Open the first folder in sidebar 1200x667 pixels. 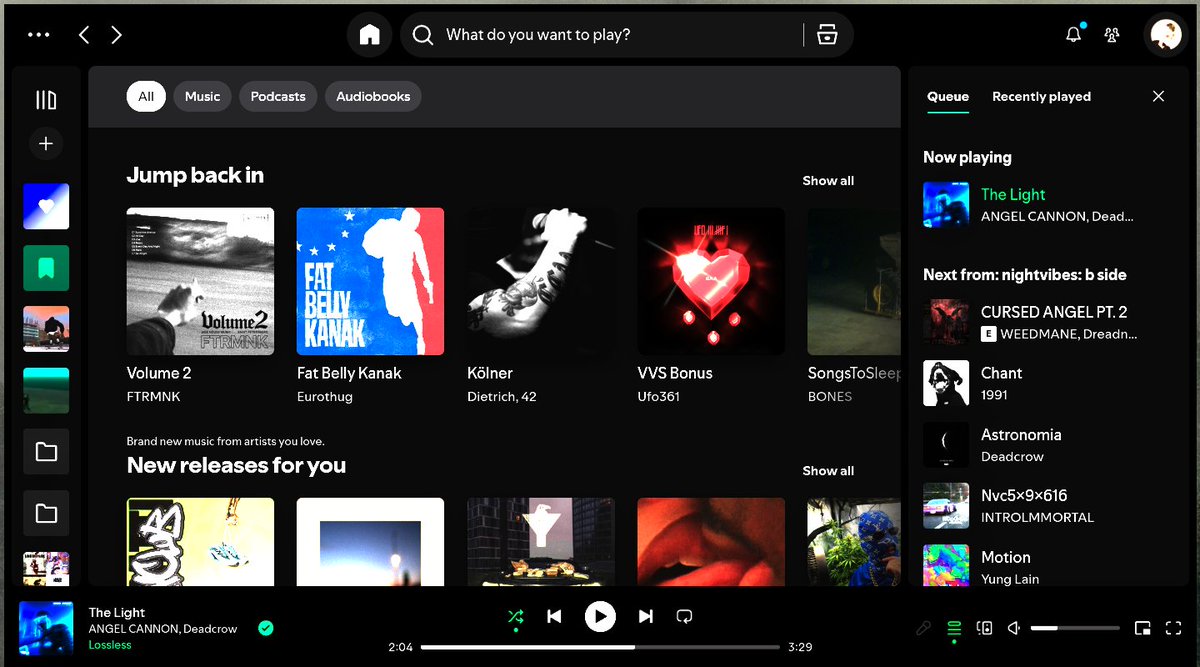pos(46,452)
